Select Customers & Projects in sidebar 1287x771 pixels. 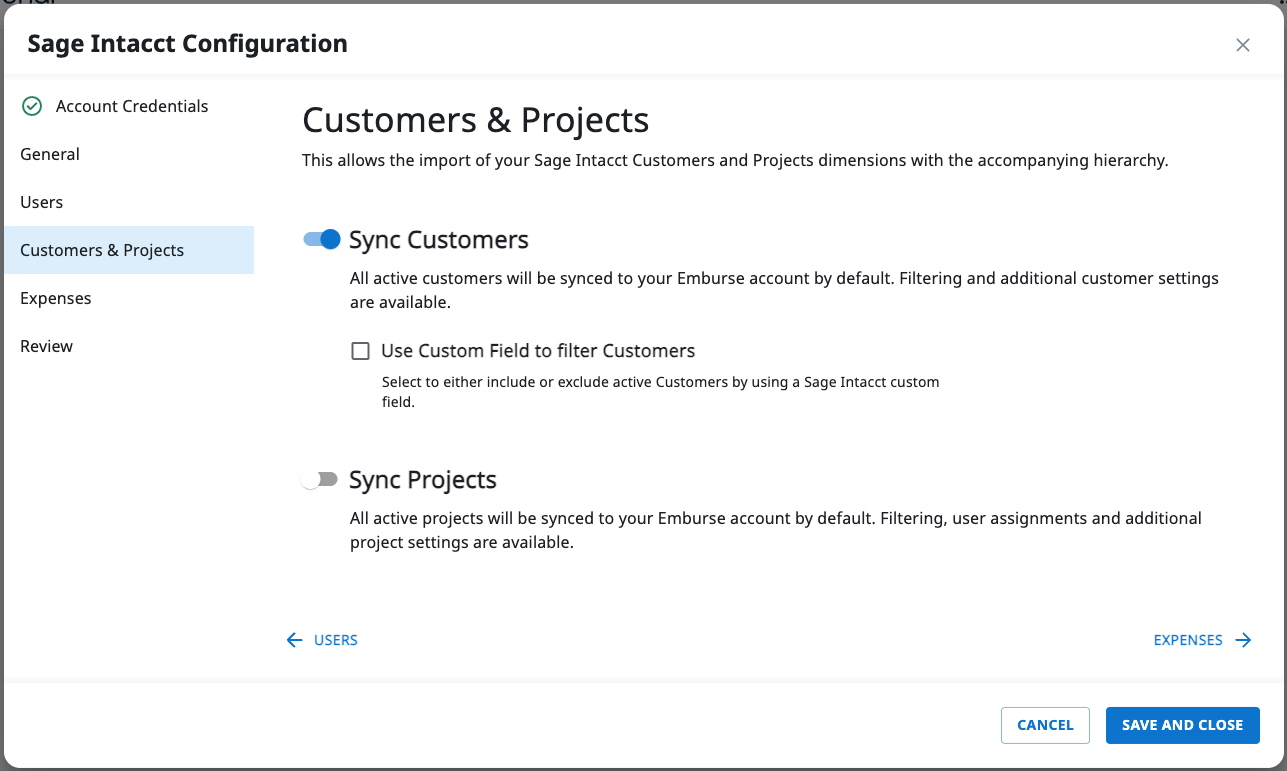tap(129, 250)
